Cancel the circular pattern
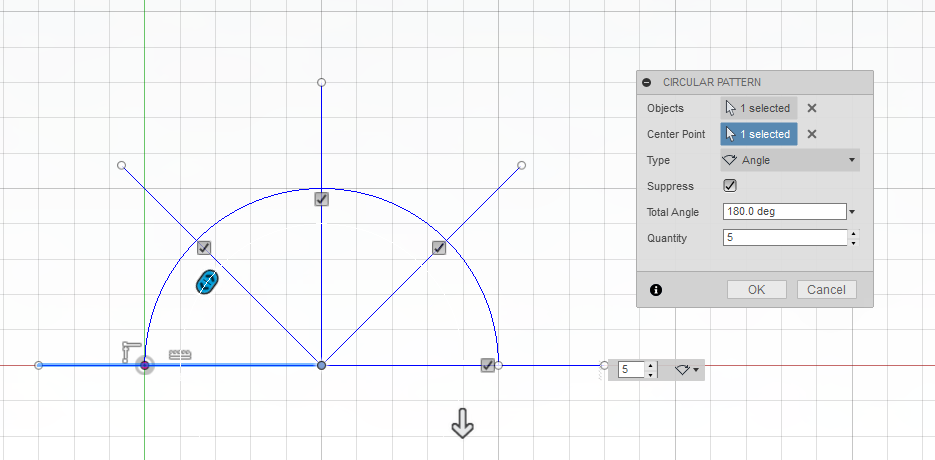 pyautogui.click(x=826, y=289)
